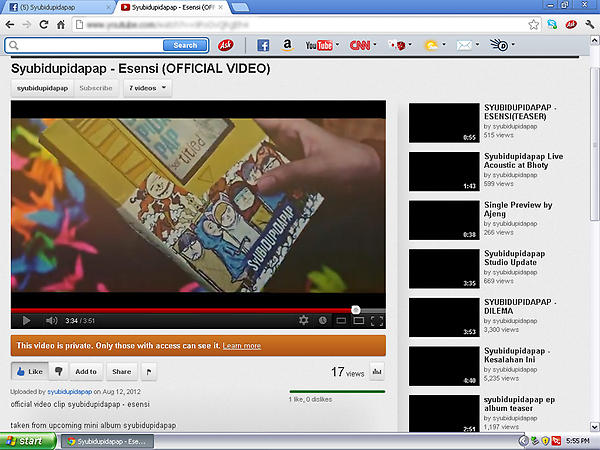This screenshot has width=600, height=450.
Task: Open the YouTube toolbar shortcut
Action: point(319,45)
